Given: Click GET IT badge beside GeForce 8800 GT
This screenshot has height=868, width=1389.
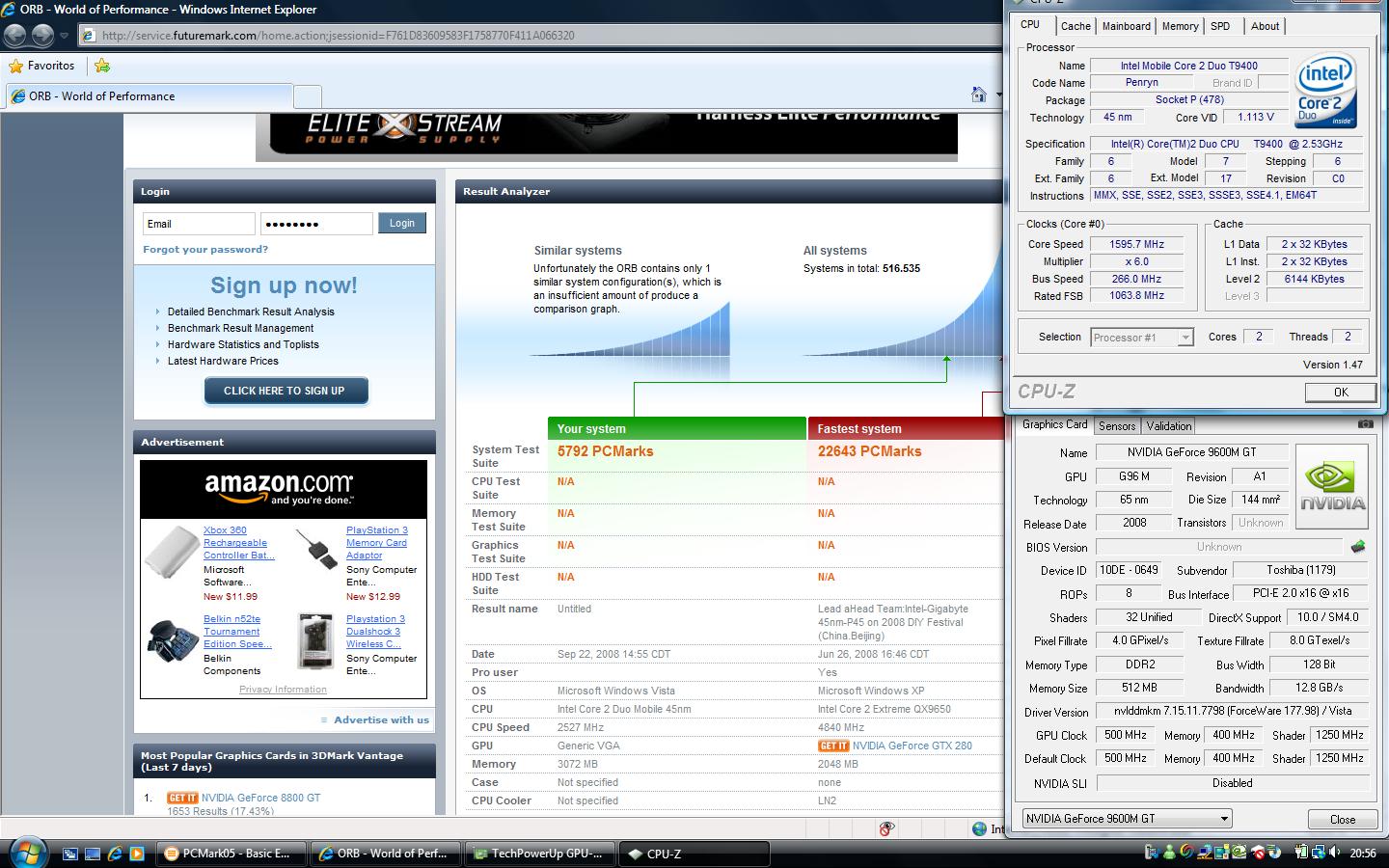Looking at the screenshot, I should click(x=182, y=798).
